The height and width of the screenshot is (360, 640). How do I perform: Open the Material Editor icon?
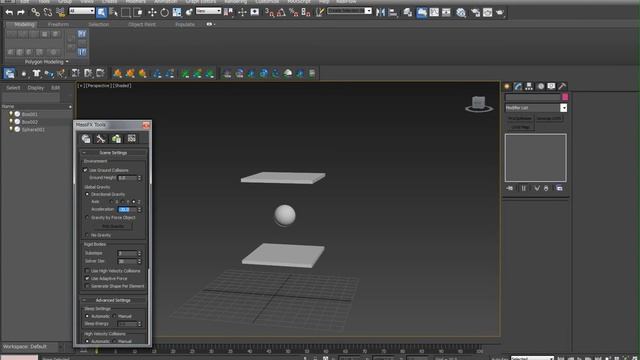[x=461, y=12]
